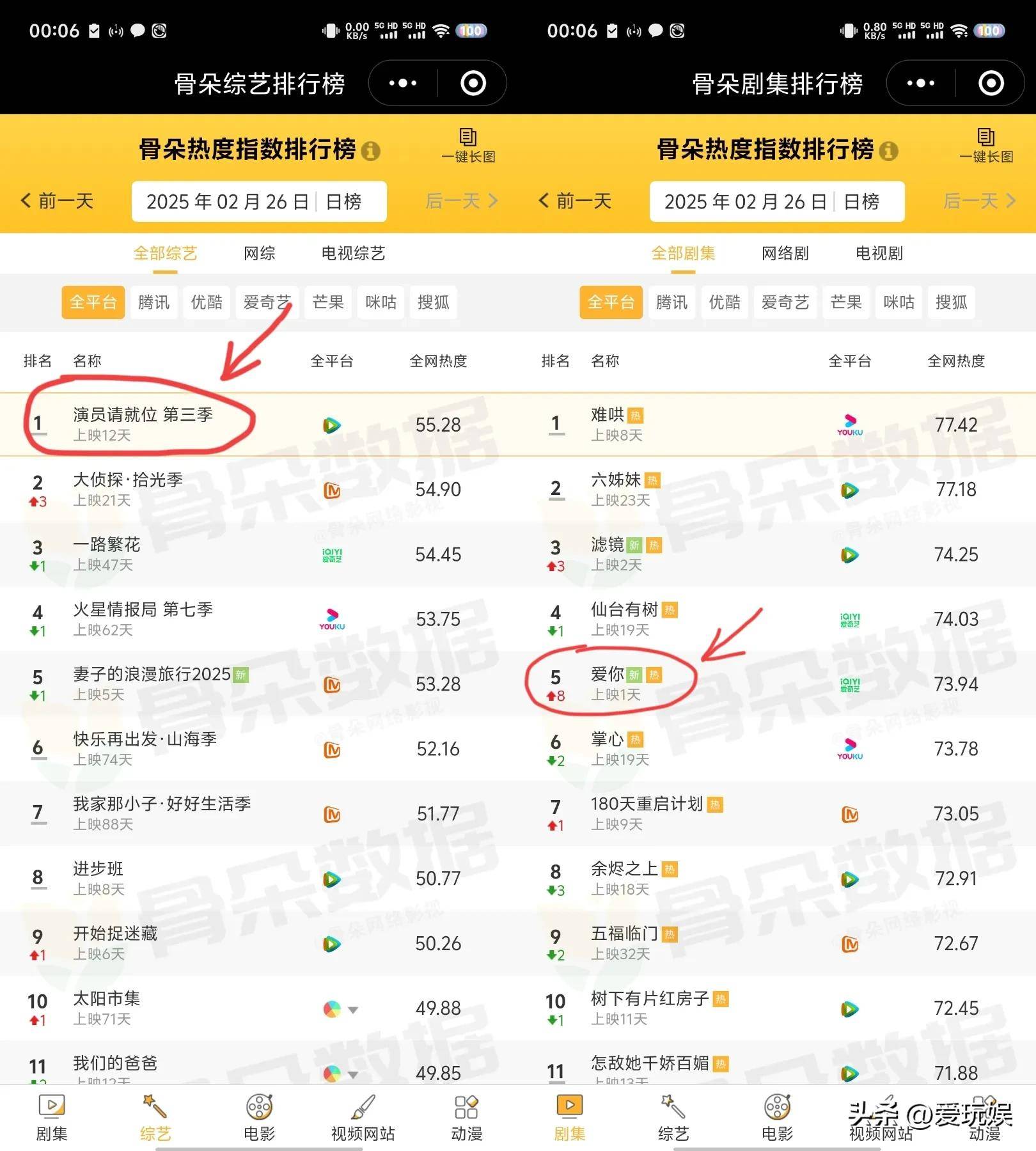Tap the close circle icon in 骨朵剧集排行榜 header
This screenshot has height=1151, width=1036.
tap(991, 83)
